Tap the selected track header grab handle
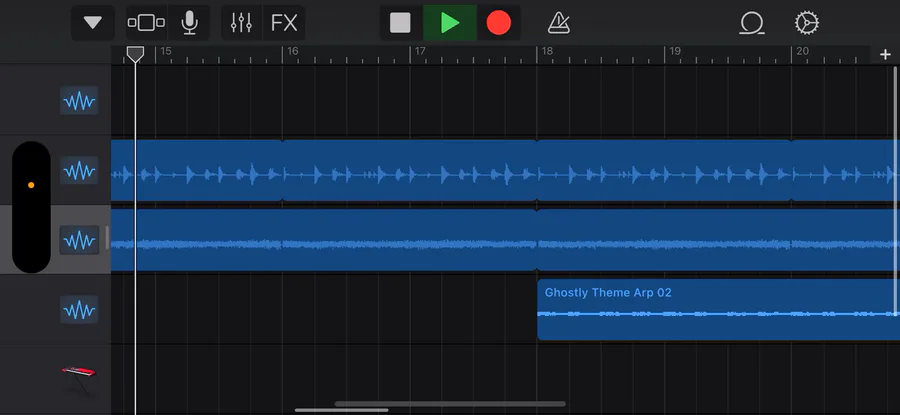 (x=107, y=238)
